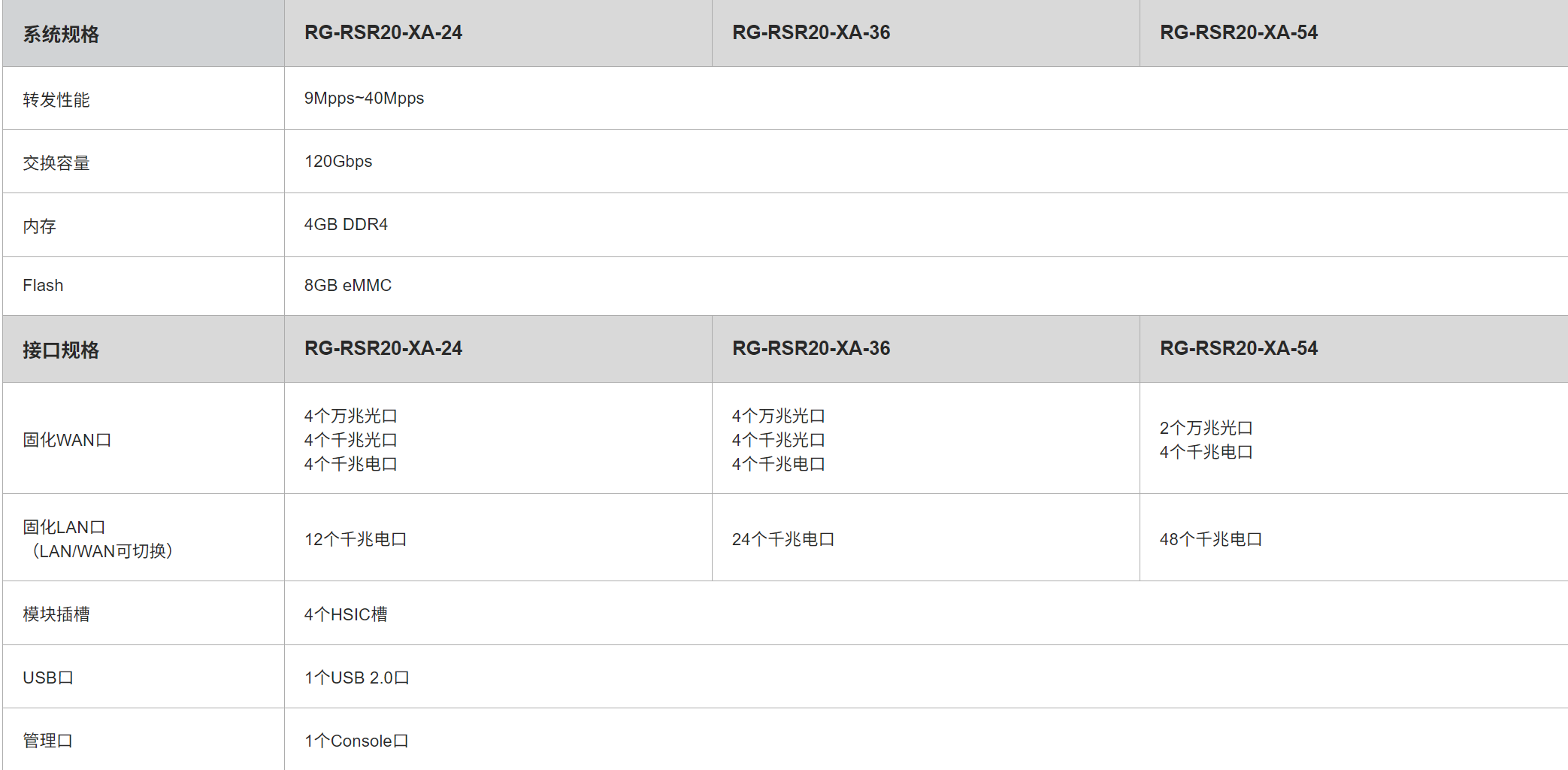The height and width of the screenshot is (770, 1568).
Task: Click the 2个万兆光口 text in the XA-54 column
Action: (1206, 428)
